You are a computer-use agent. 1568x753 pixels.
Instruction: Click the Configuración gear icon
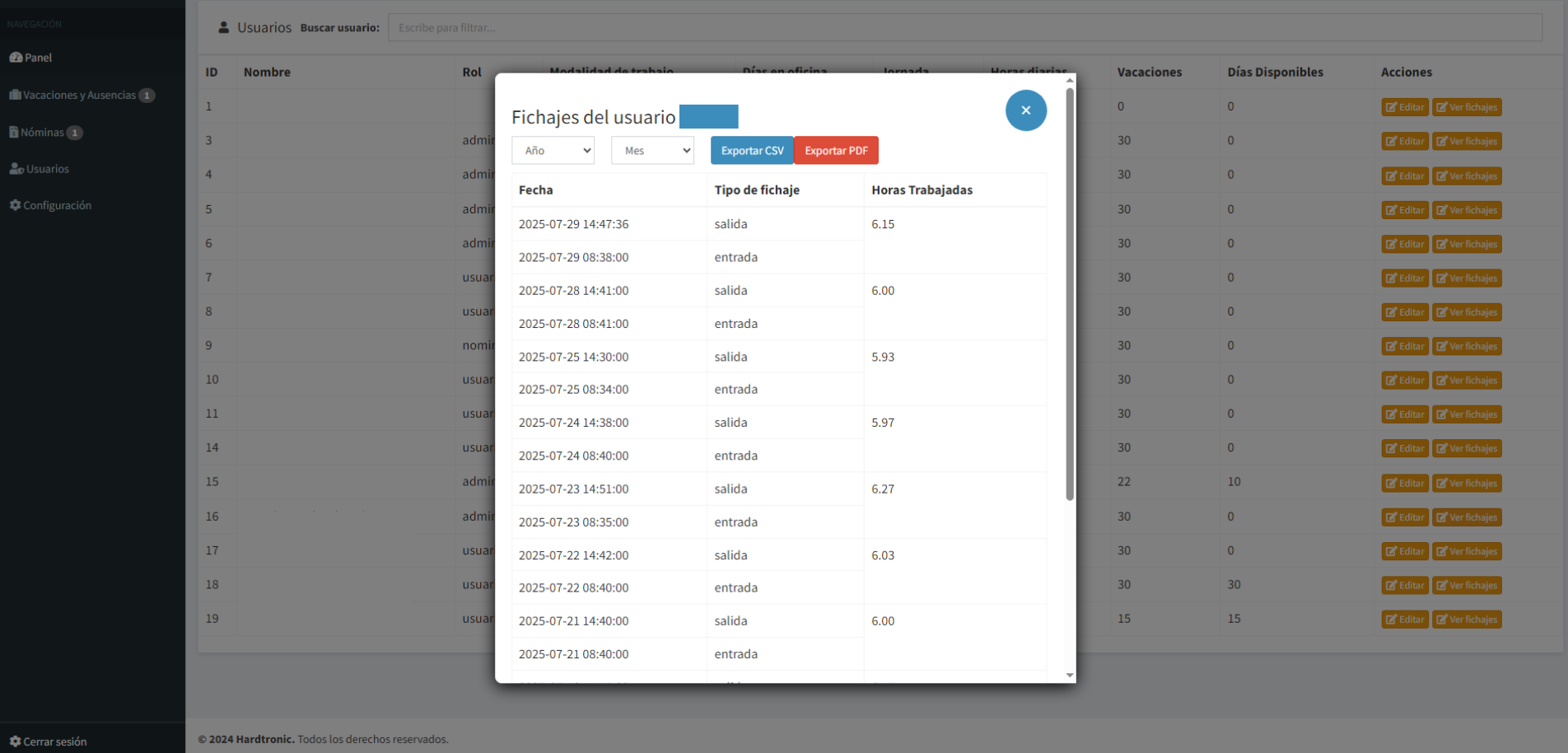click(15, 205)
